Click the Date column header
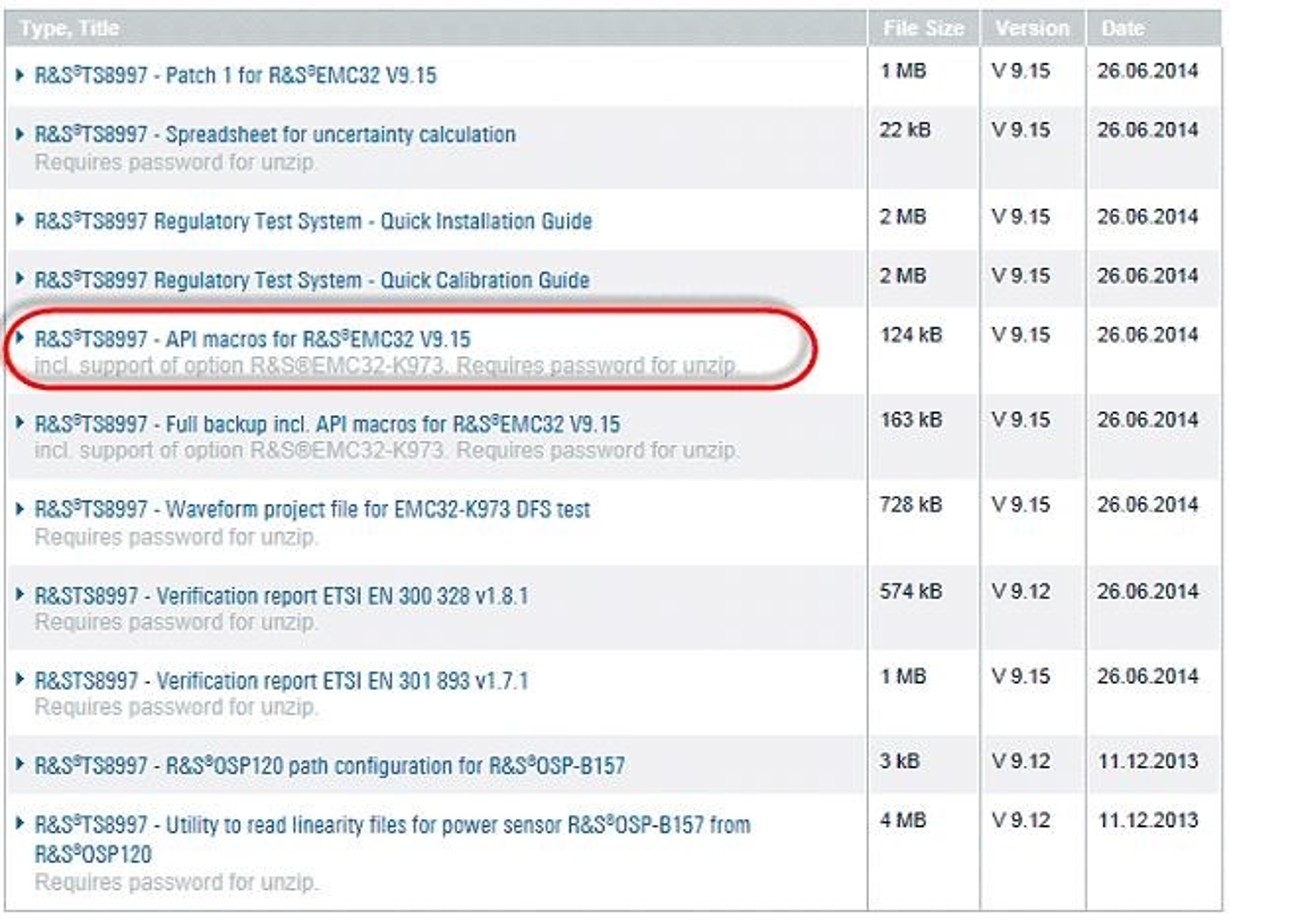The height and width of the screenshot is (920, 1300). pos(1154,28)
